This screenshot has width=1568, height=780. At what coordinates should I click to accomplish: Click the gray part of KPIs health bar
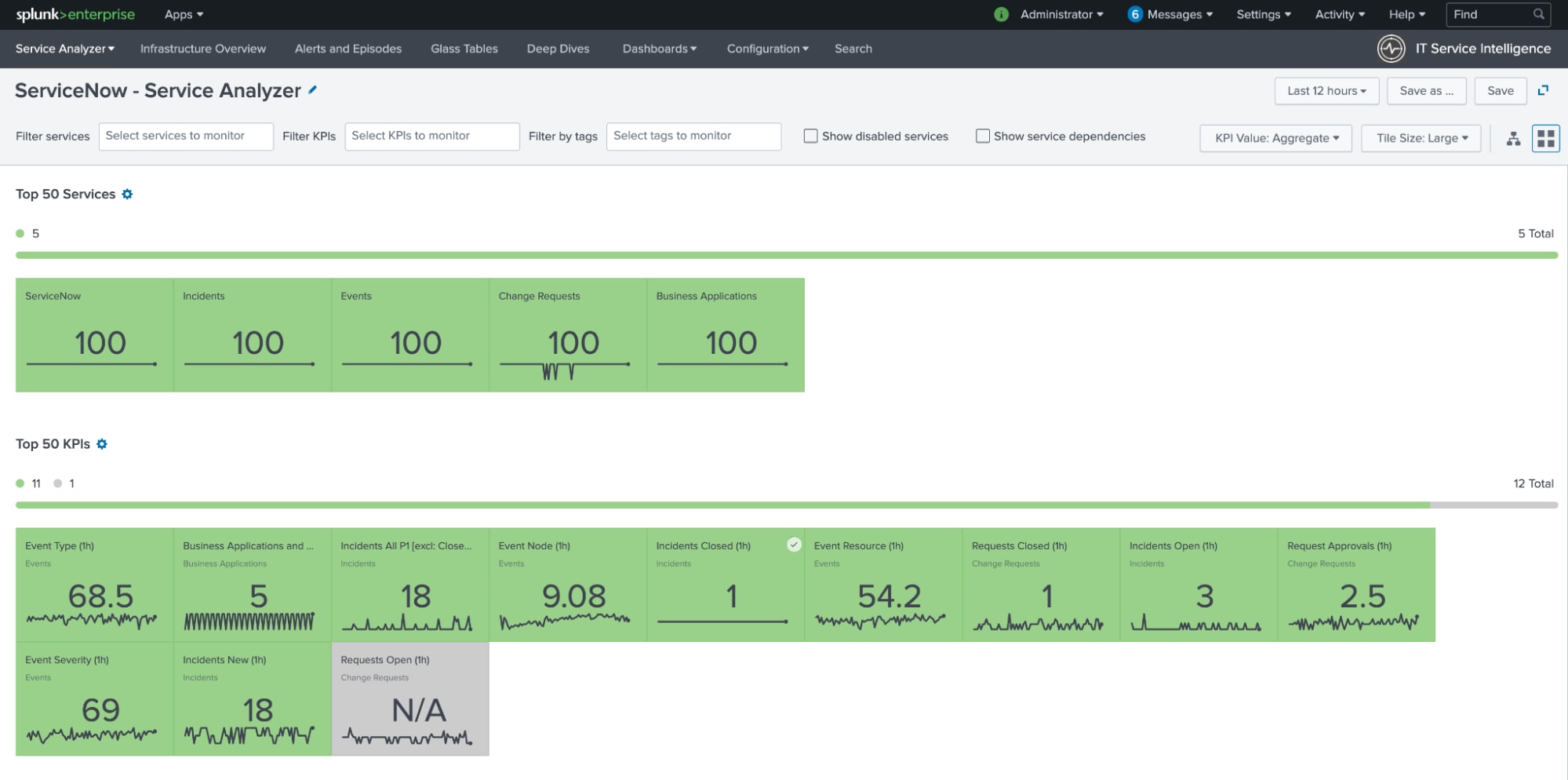[x=1494, y=505]
